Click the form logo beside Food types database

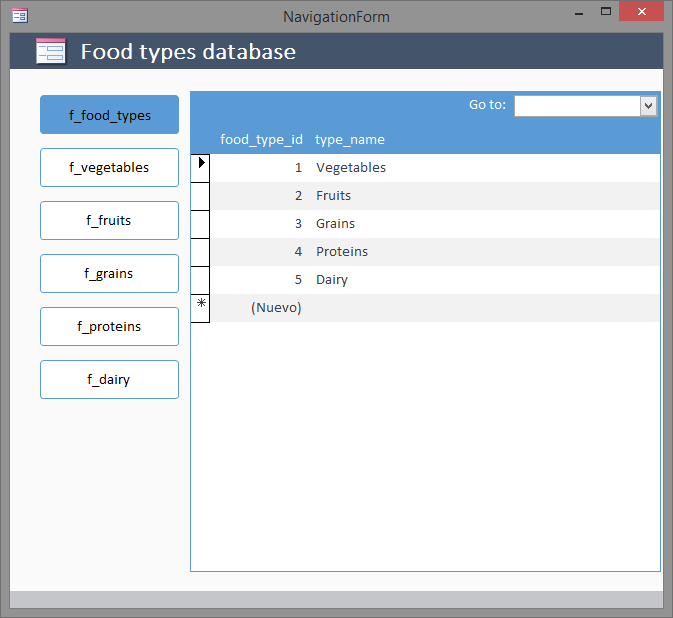point(51,52)
